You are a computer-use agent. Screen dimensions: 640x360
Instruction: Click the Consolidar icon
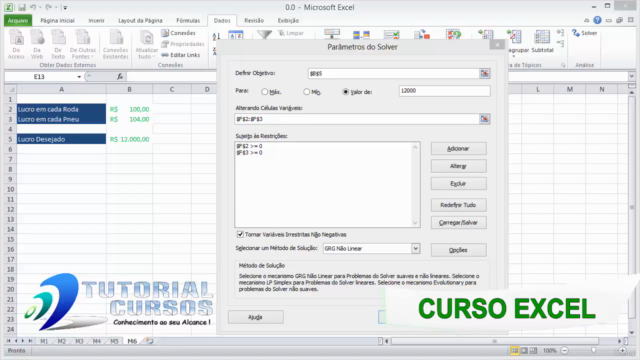(422, 34)
